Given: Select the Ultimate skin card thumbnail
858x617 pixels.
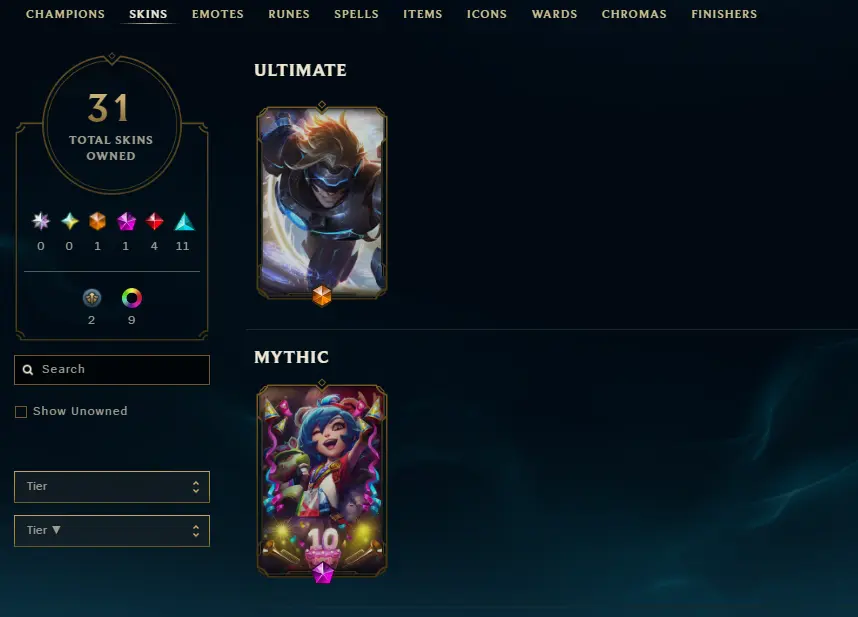Looking at the screenshot, I should pyautogui.click(x=322, y=202).
